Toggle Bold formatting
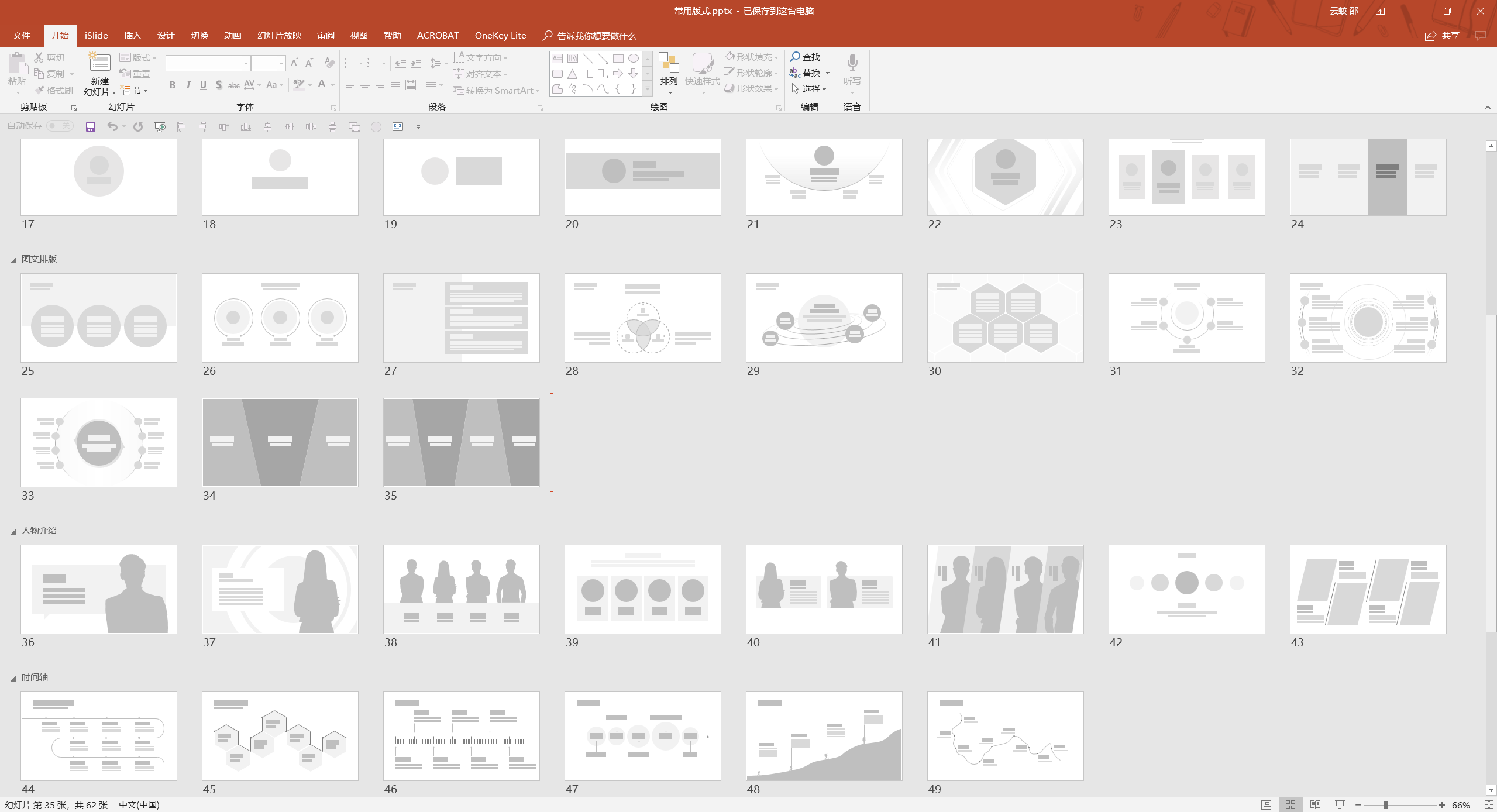The height and width of the screenshot is (812, 1497). click(x=173, y=85)
